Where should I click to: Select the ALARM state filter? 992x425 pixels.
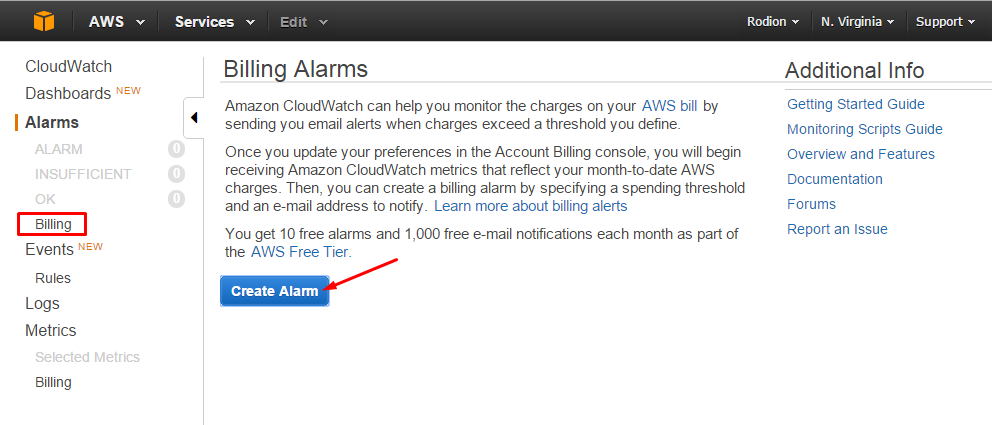59,149
